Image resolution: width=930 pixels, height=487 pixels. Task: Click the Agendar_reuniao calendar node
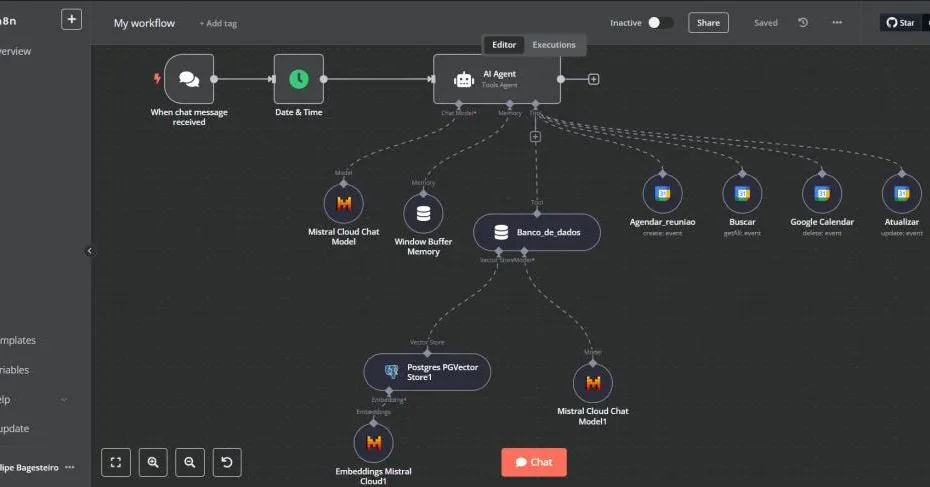(x=662, y=194)
